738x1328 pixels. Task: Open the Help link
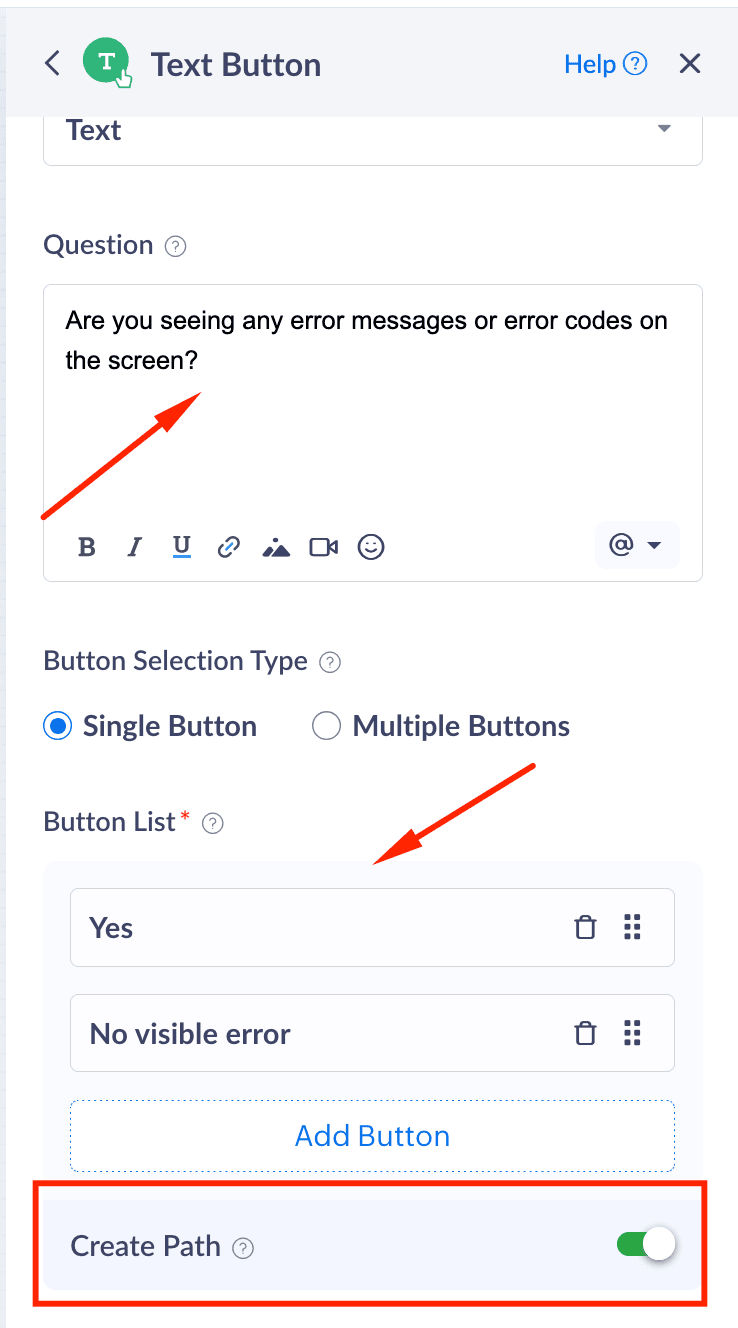[x=605, y=64]
